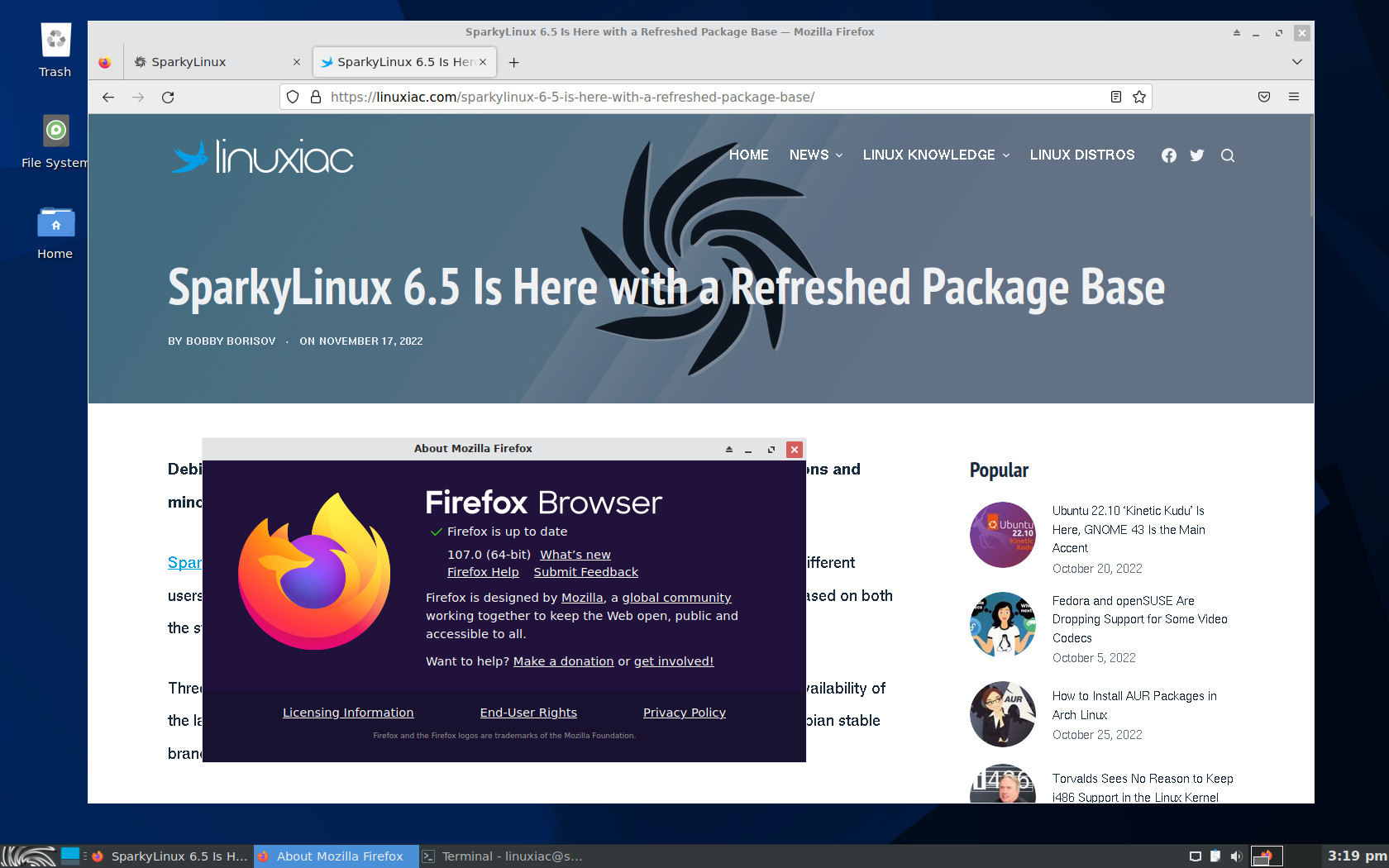
Task: Click the get involved! link
Action: tap(674, 661)
